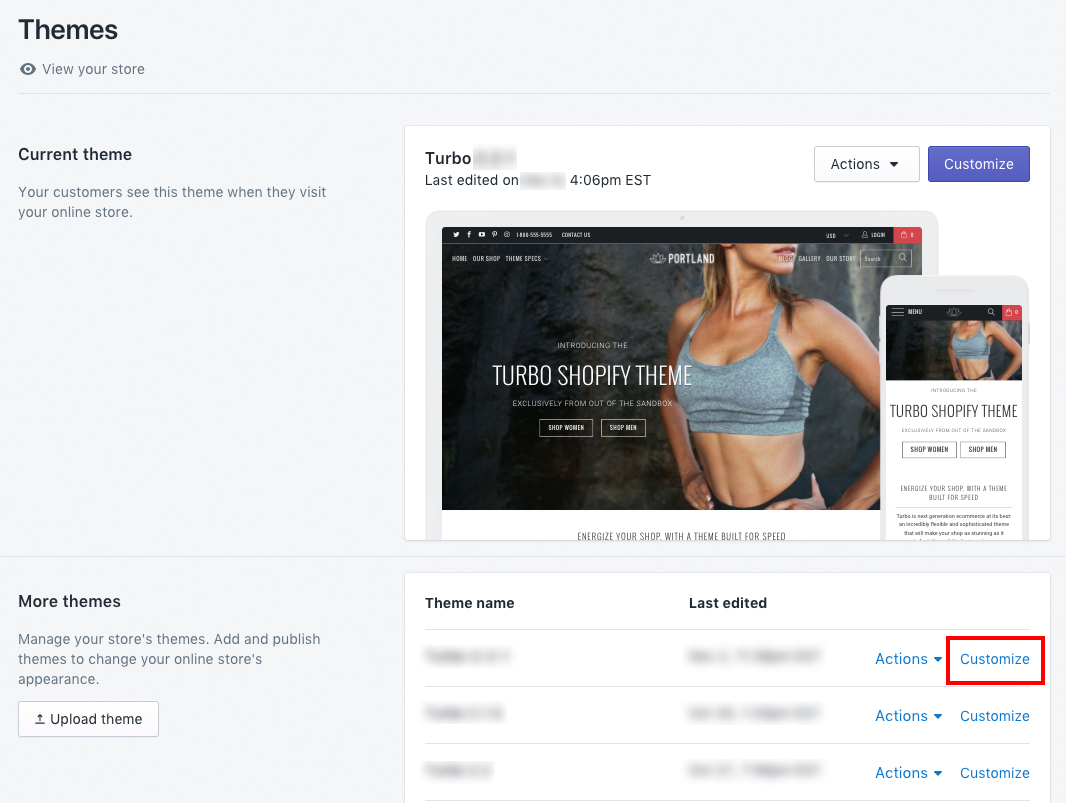Customize the second theme in the list
This screenshot has height=803, width=1066.
click(994, 716)
